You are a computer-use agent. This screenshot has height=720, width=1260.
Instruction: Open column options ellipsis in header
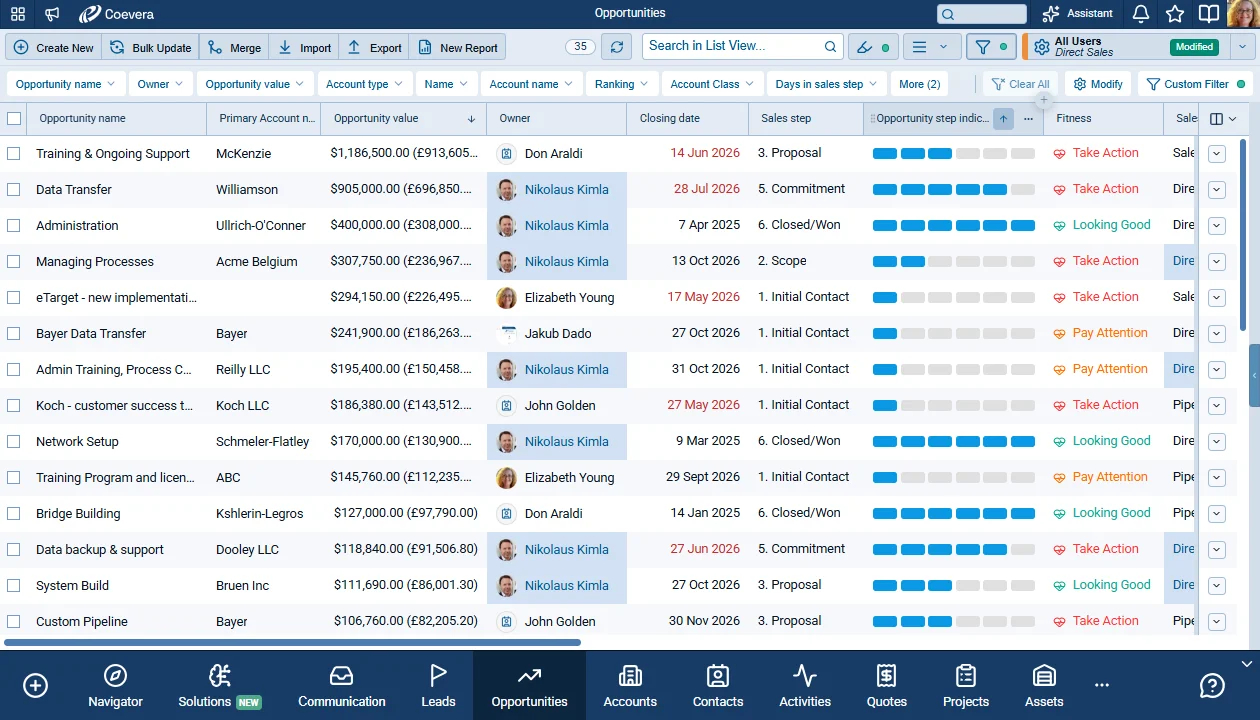1028,118
